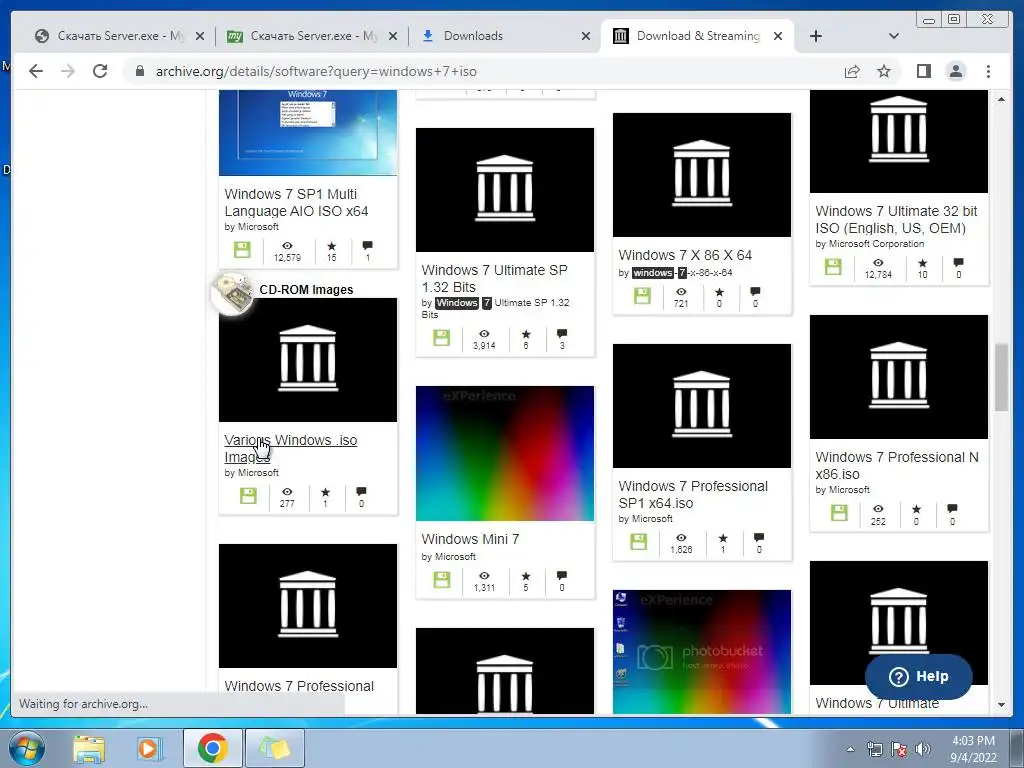Click floppy icon under Windows 7 Ultimate 32 bit
Image resolution: width=1024 pixels, height=768 pixels.
pyautogui.click(x=833, y=266)
